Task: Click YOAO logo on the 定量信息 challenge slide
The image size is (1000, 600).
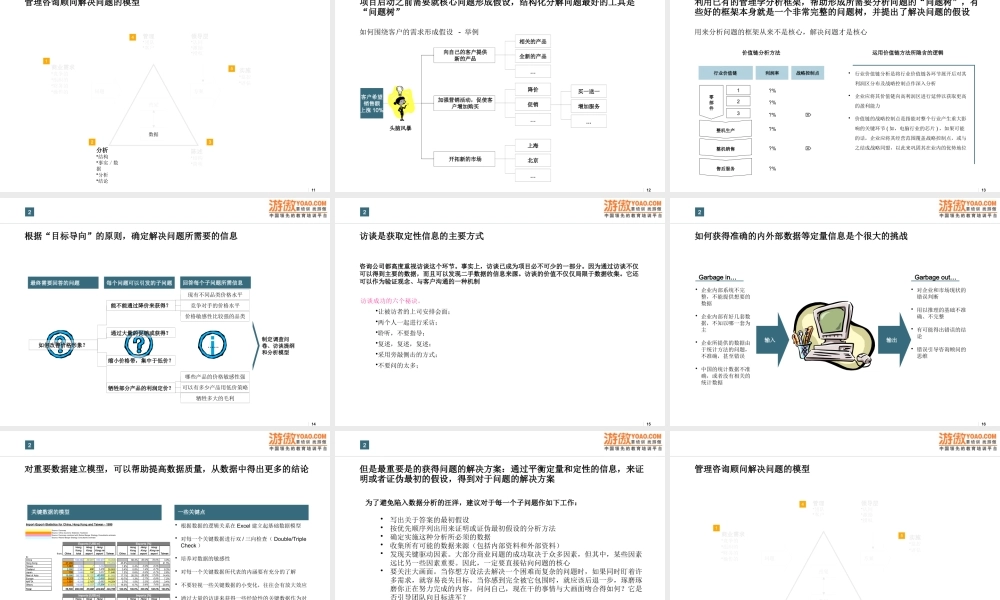Action: [967, 209]
